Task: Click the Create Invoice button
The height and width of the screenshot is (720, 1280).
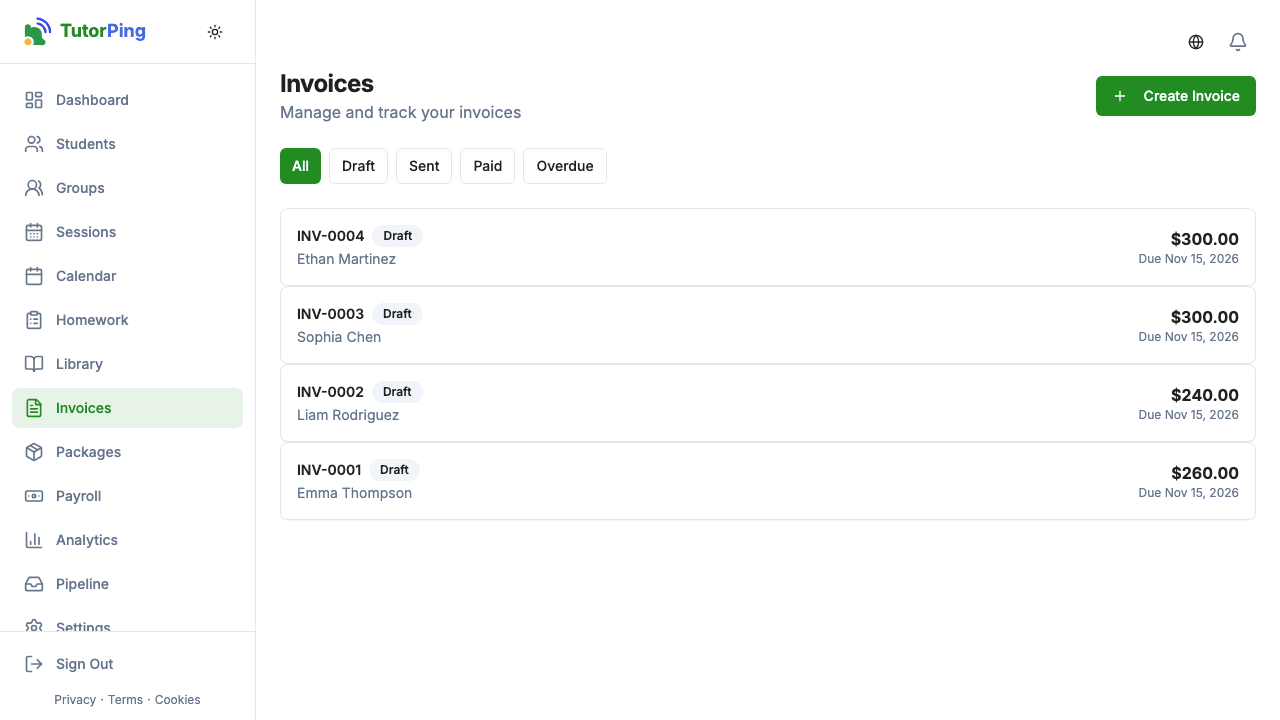Action: tap(1176, 96)
